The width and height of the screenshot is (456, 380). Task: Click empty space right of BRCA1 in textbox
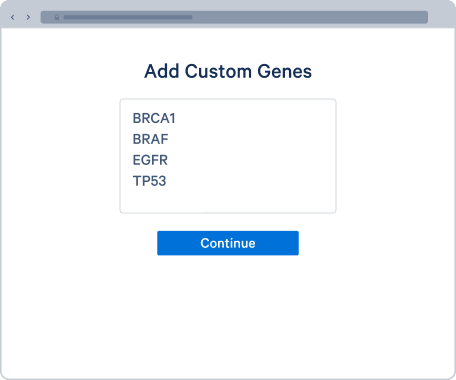click(x=253, y=118)
